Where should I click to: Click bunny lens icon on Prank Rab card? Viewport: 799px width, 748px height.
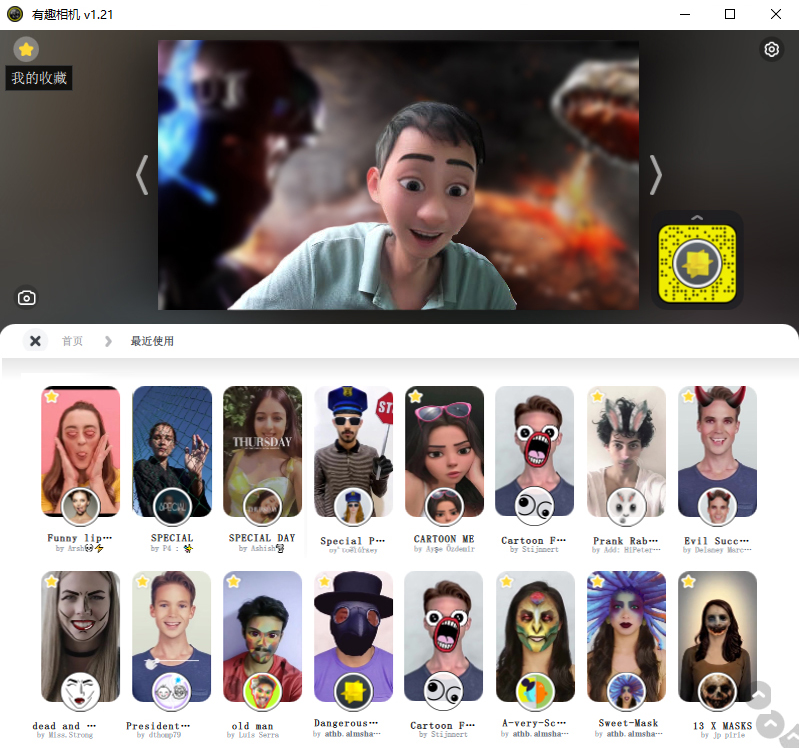tap(626, 506)
